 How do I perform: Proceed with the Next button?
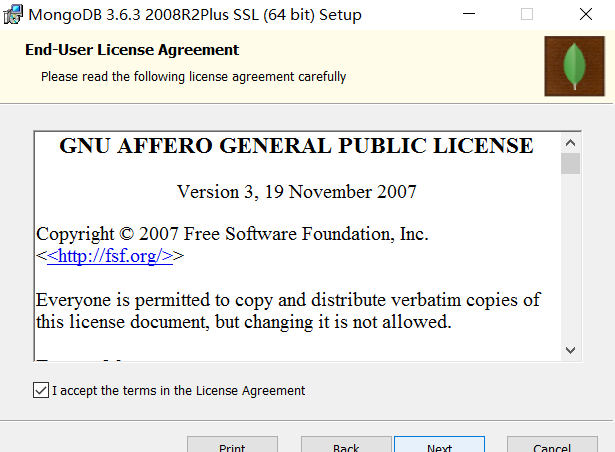point(439,444)
